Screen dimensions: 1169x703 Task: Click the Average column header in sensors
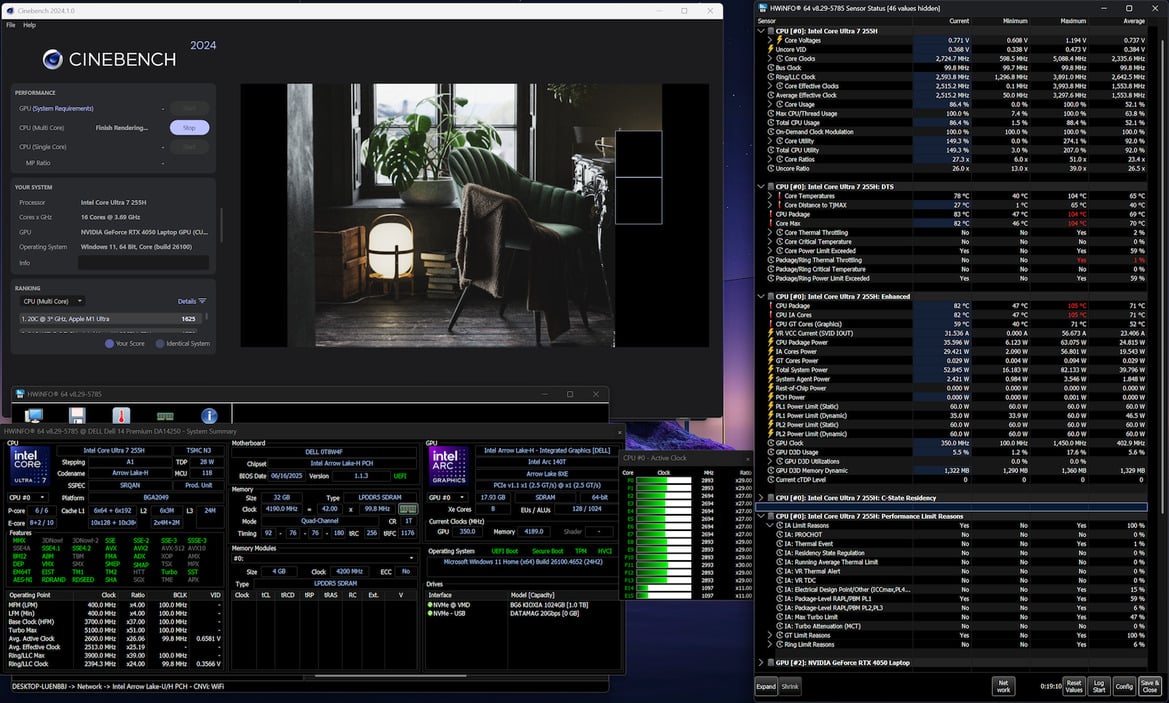[1133, 21]
